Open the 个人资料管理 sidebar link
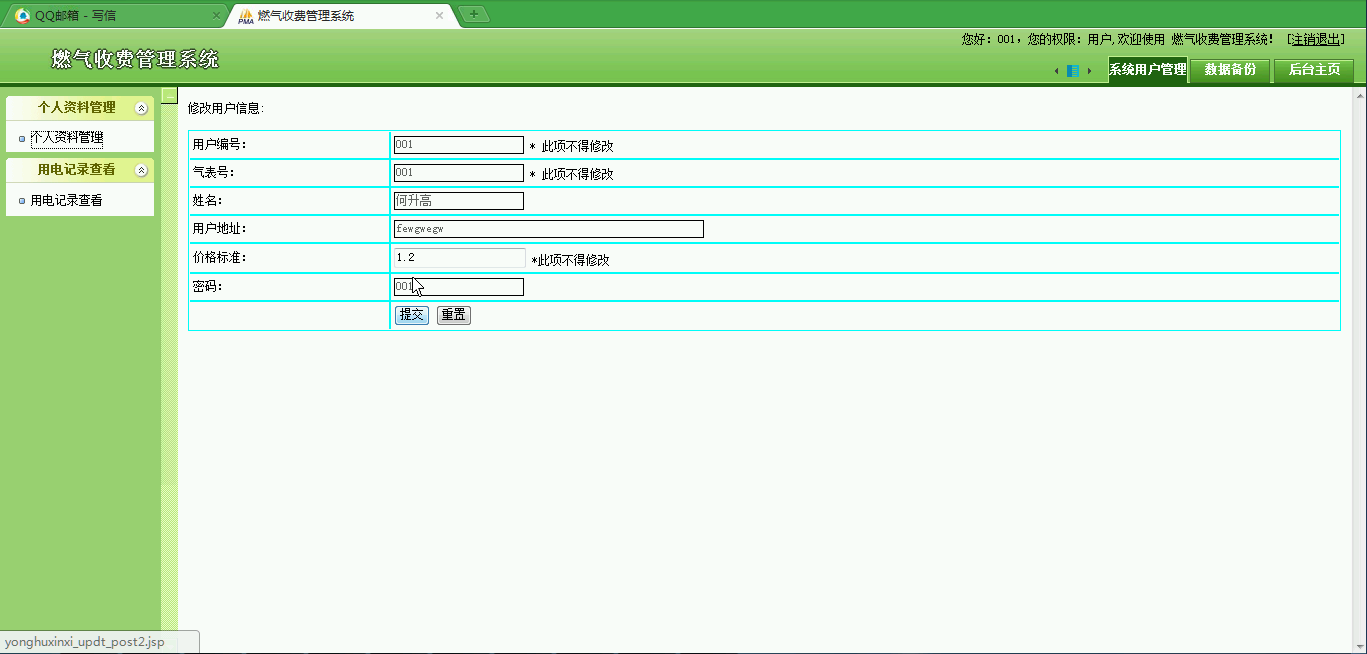Image resolution: width=1367 pixels, height=654 pixels. [x=67, y=138]
